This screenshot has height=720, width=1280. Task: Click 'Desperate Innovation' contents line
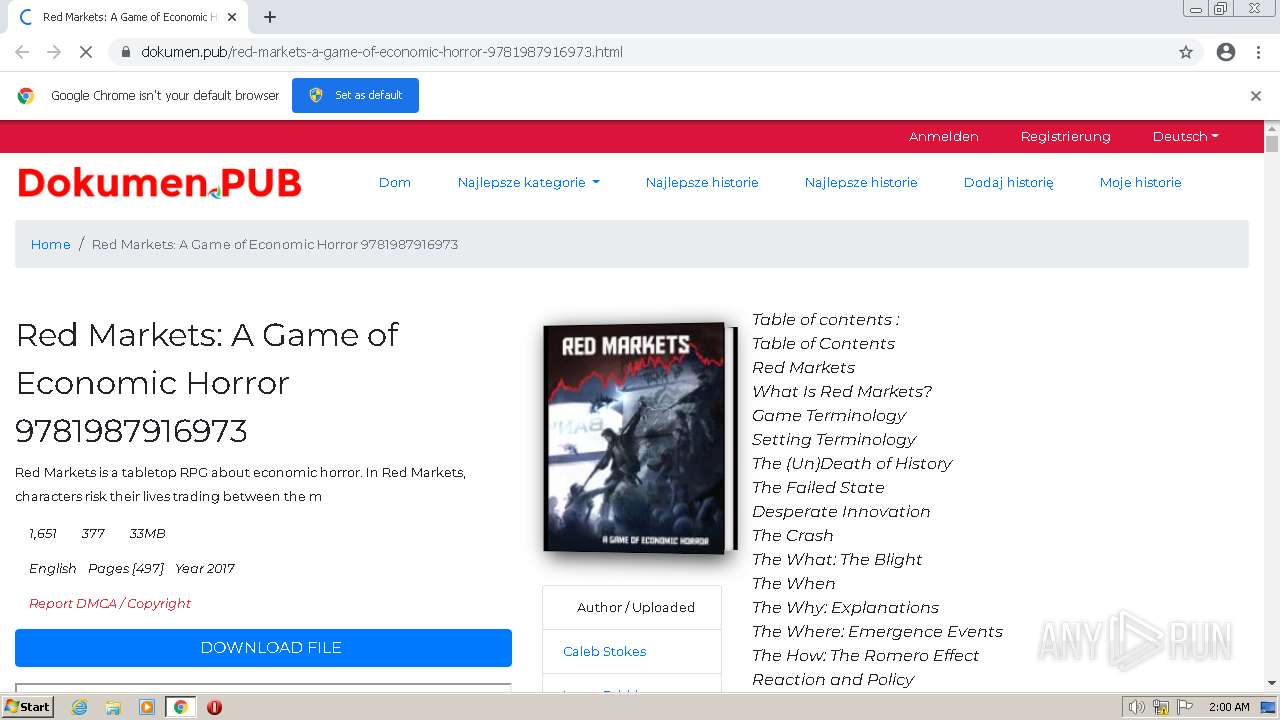pos(841,511)
